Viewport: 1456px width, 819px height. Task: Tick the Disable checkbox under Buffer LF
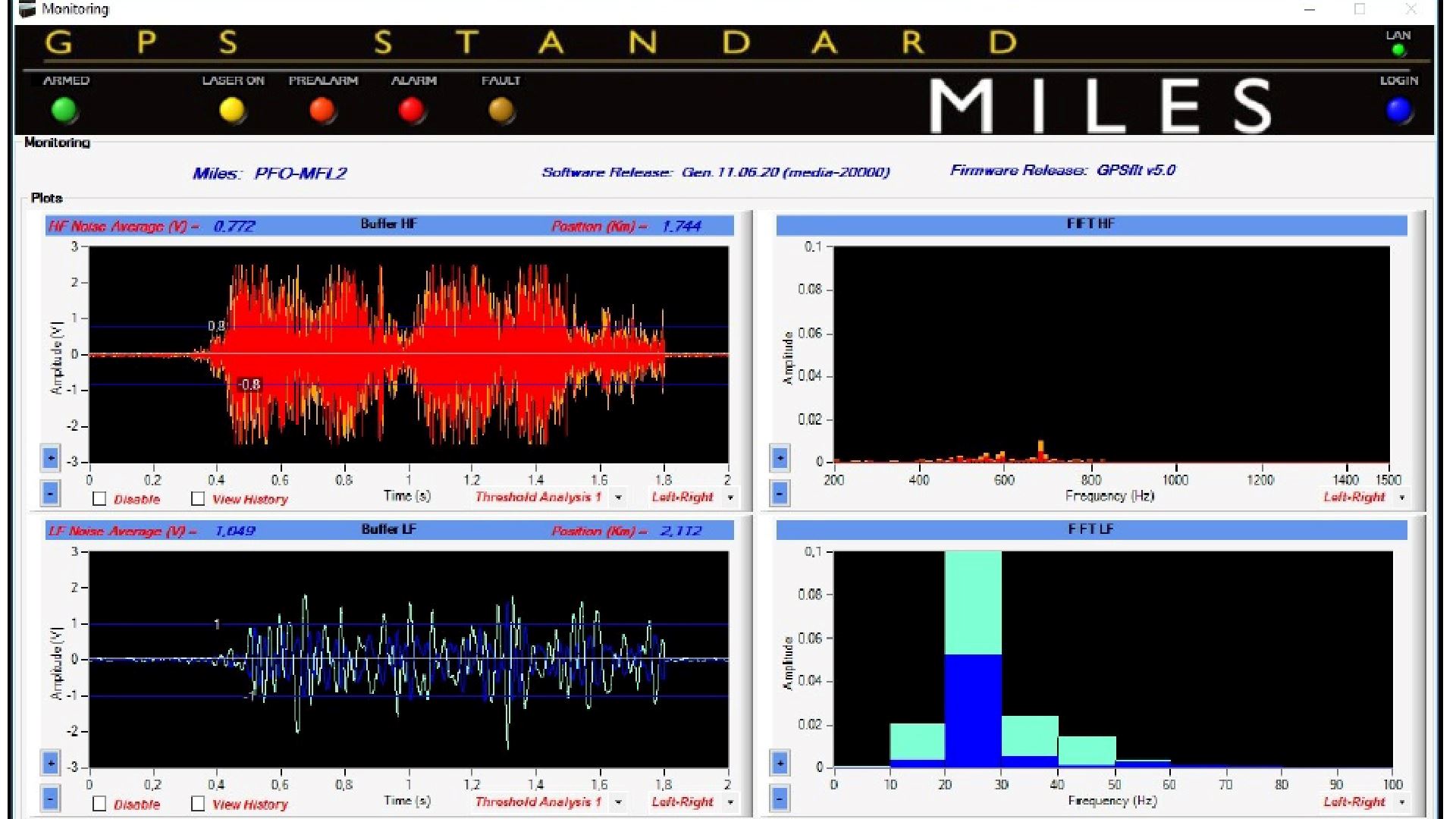pos(99,804)
